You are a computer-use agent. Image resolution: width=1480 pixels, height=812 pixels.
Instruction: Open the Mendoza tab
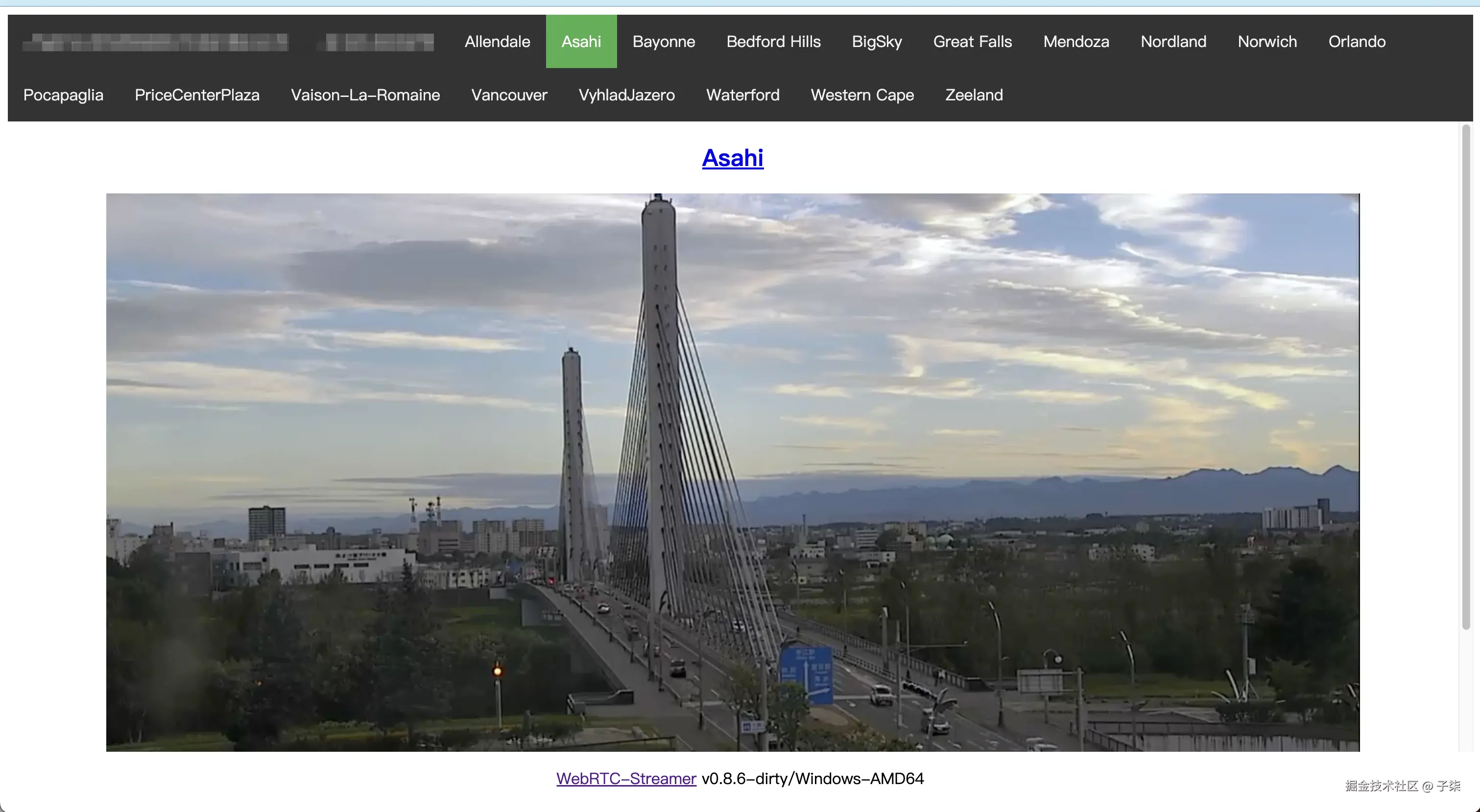point(1076,41)
